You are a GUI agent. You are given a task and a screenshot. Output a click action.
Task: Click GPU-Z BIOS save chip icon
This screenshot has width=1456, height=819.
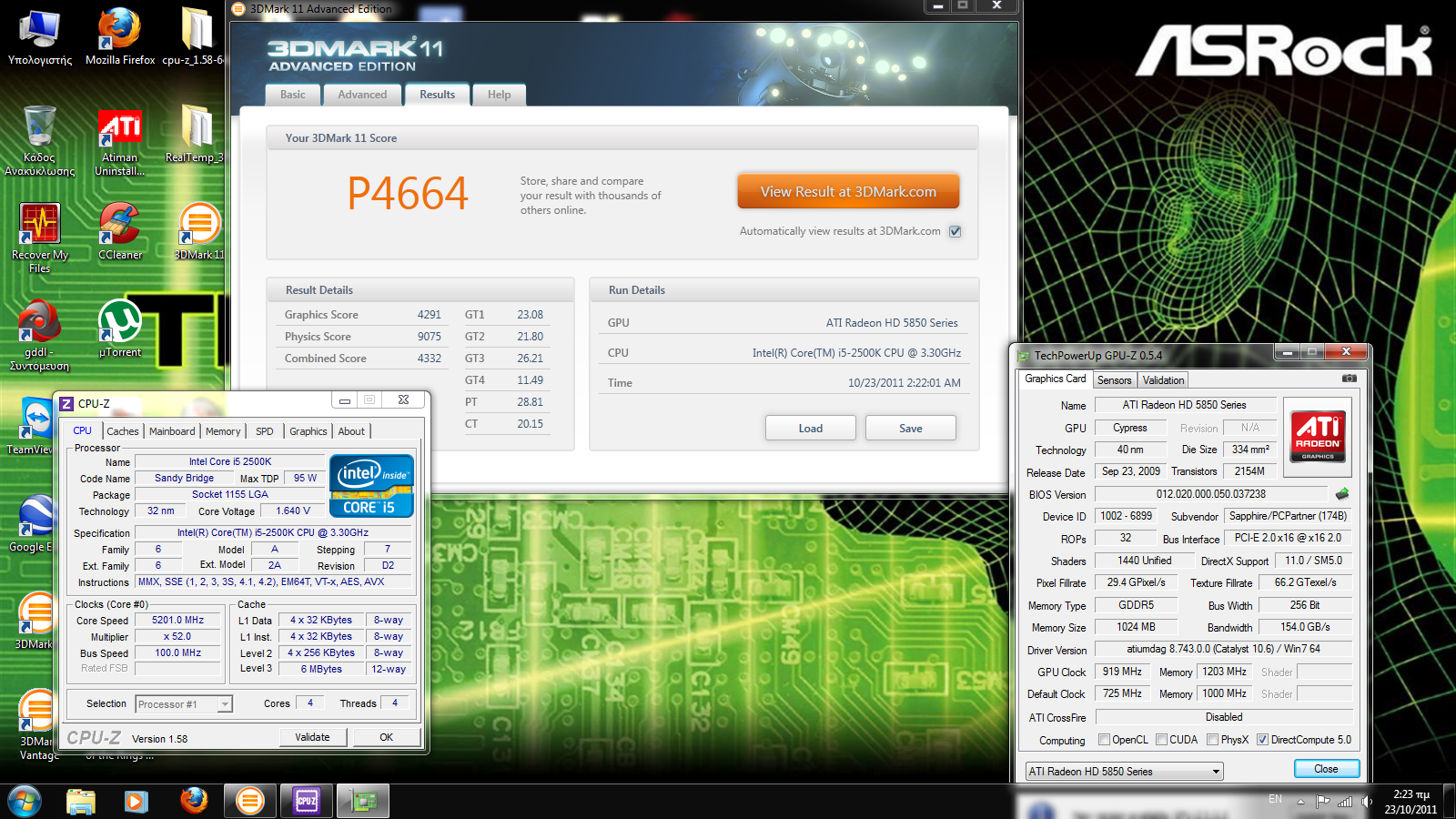1342,494
